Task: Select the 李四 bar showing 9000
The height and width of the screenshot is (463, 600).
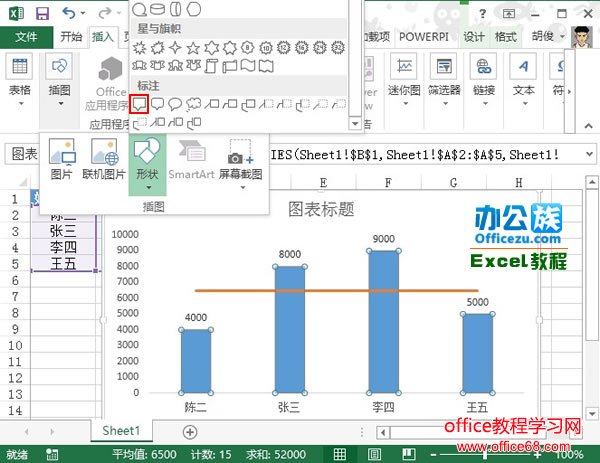Action: coord(383,322)
